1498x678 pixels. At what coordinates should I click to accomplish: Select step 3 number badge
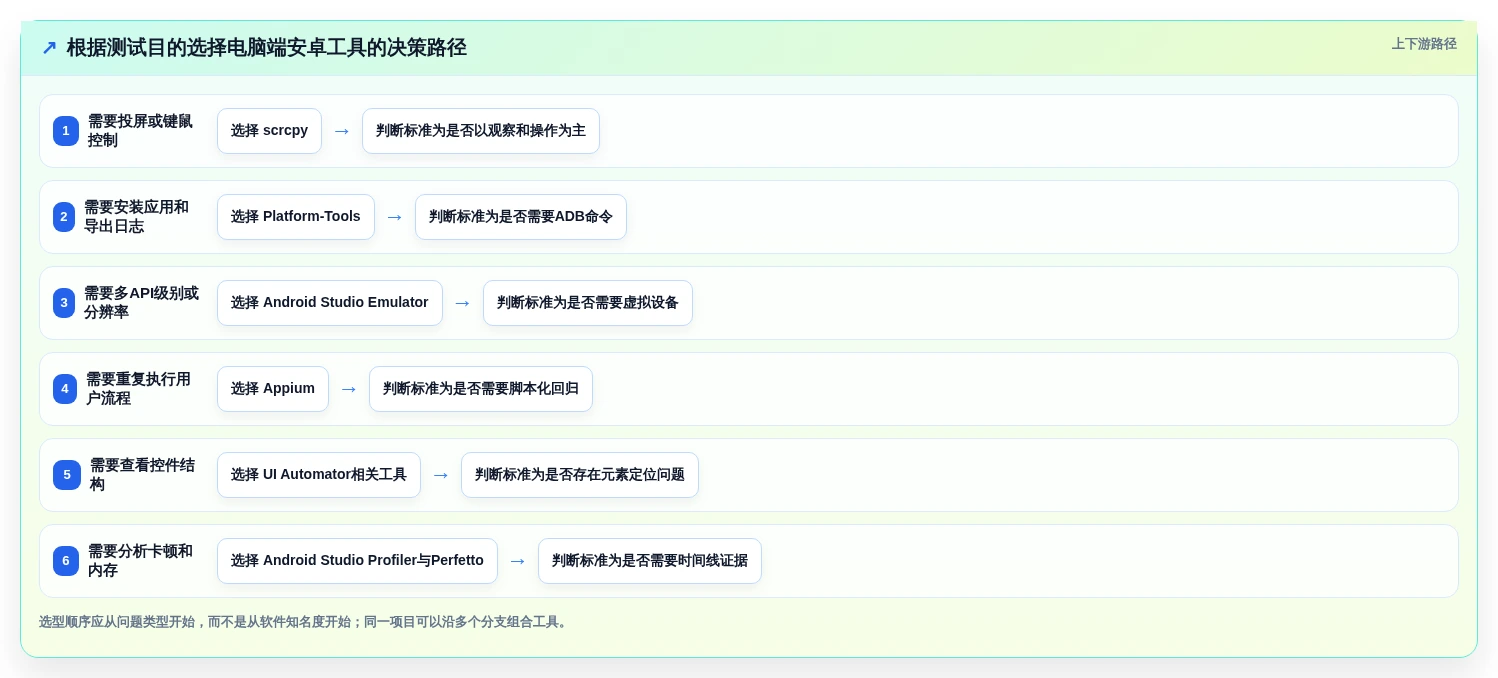point(64,303)
